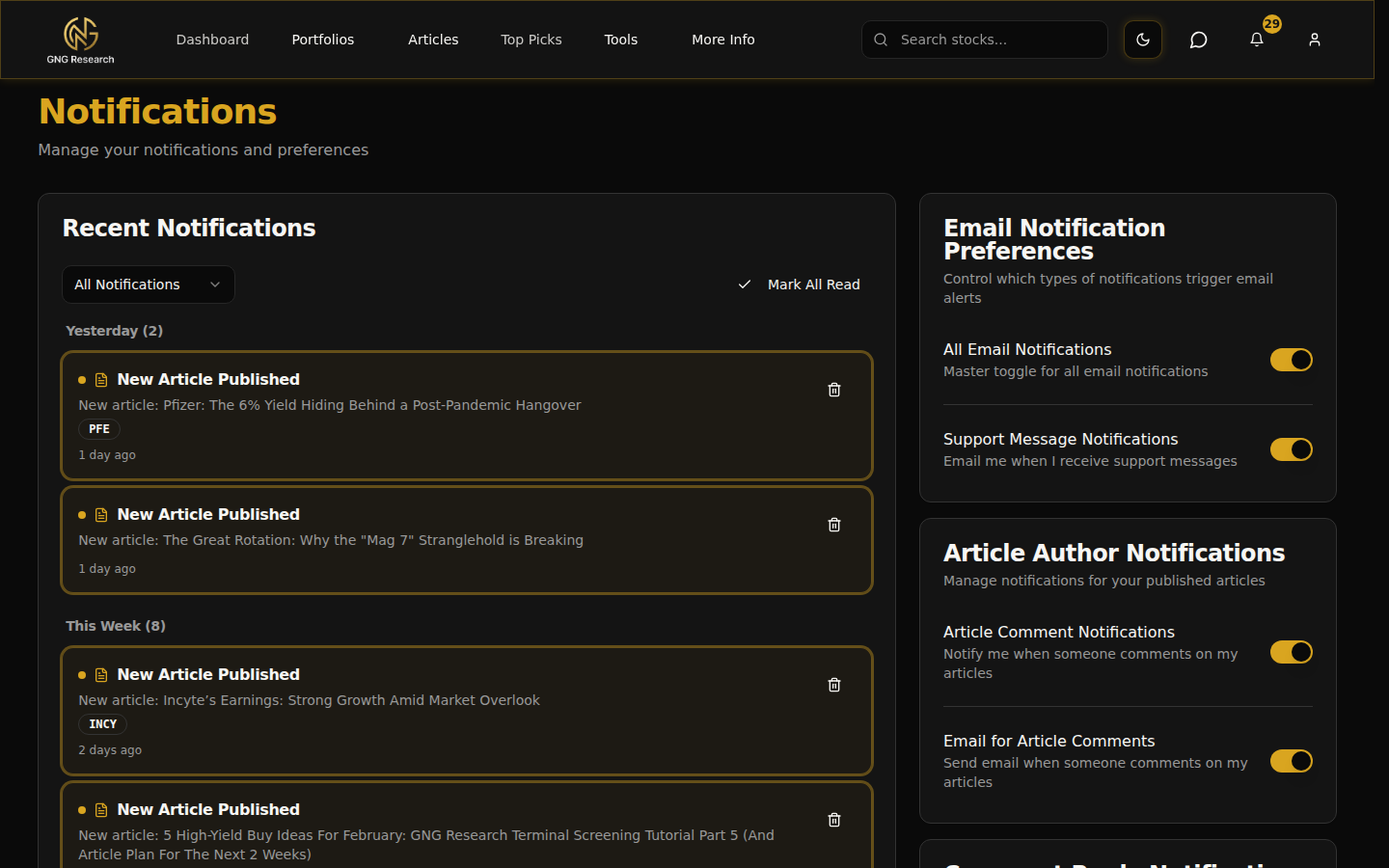Click document icon on Great Rotation notification
1389x868 pixels.
(101, 515)
